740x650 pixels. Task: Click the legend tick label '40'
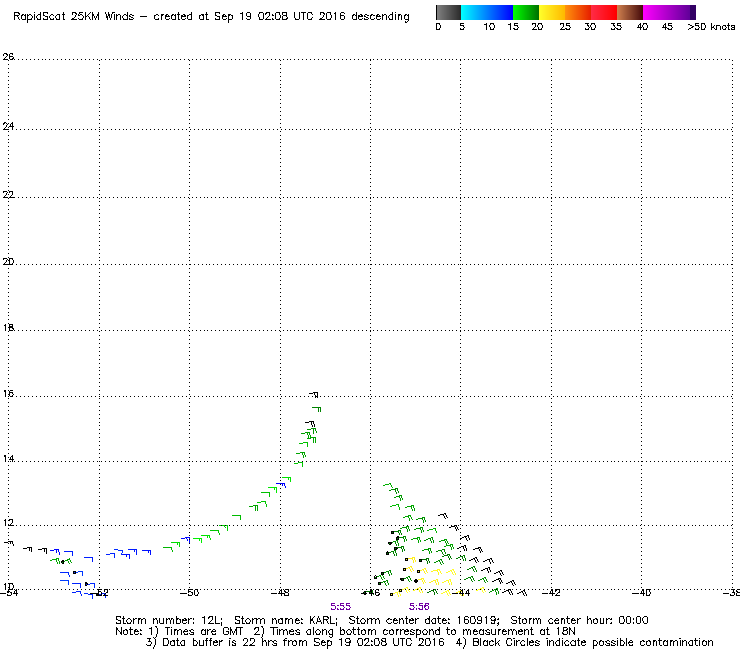(642, 27)
